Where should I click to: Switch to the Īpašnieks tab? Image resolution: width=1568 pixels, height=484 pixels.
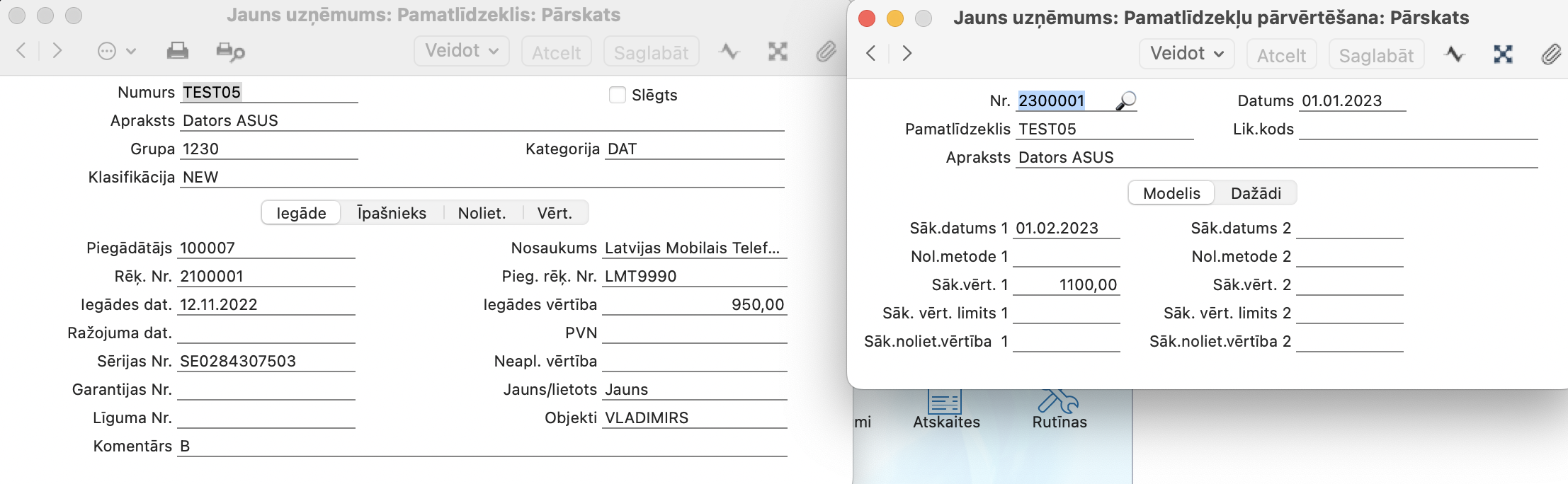(392, 213)
